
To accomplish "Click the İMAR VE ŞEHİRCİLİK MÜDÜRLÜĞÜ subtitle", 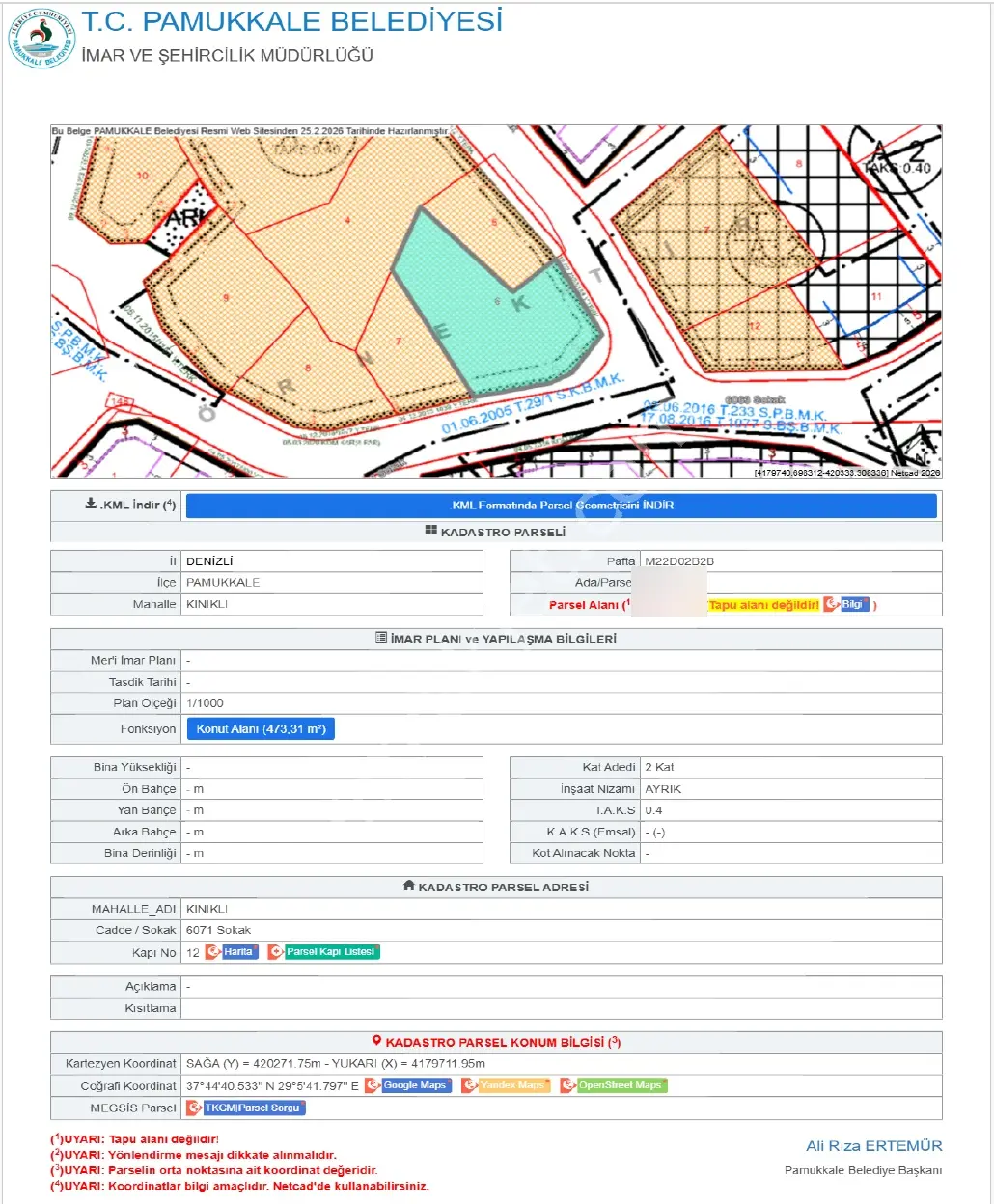I will pos(227,56).
